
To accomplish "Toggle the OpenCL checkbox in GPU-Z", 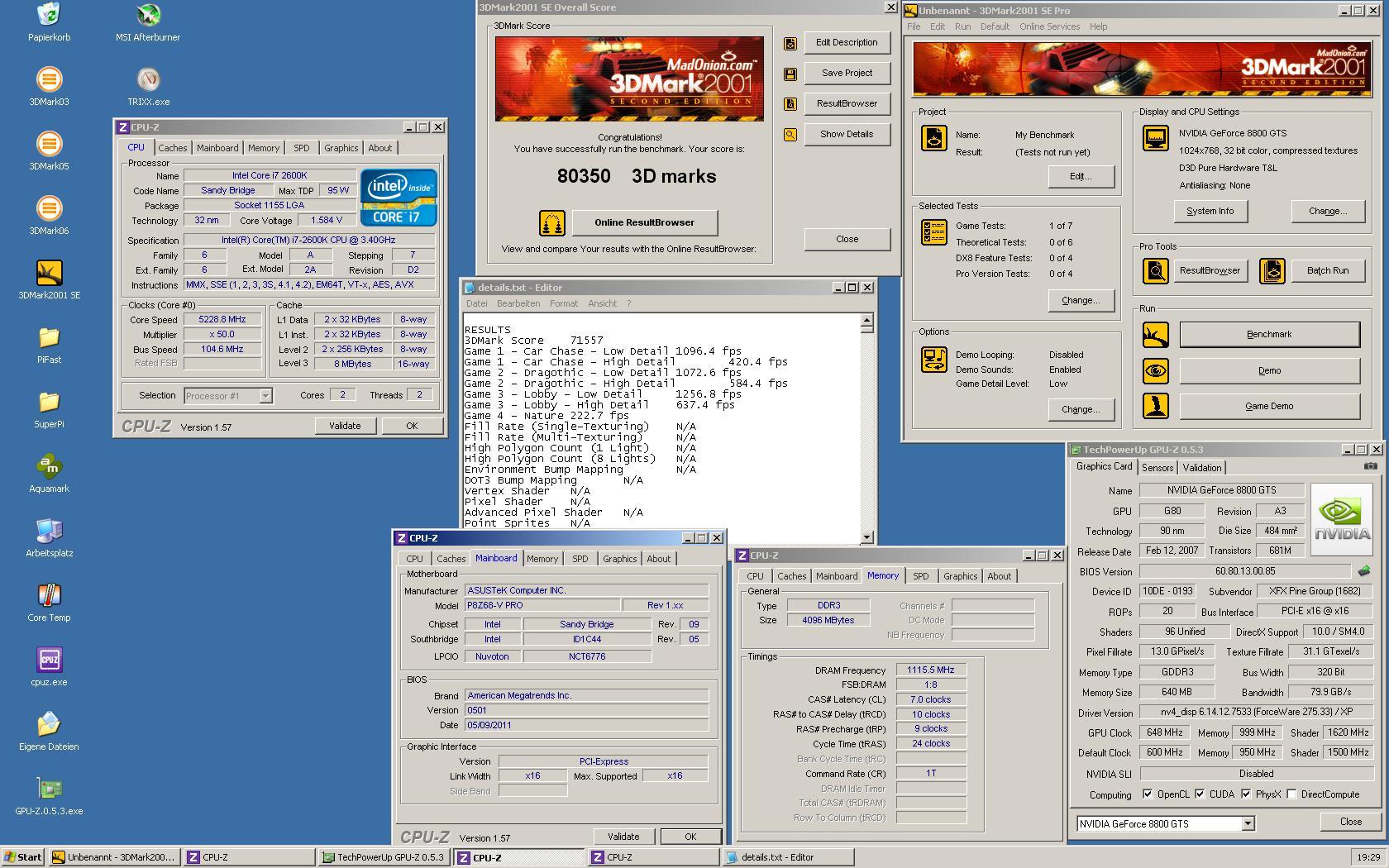I will [x=1148, y=794].
